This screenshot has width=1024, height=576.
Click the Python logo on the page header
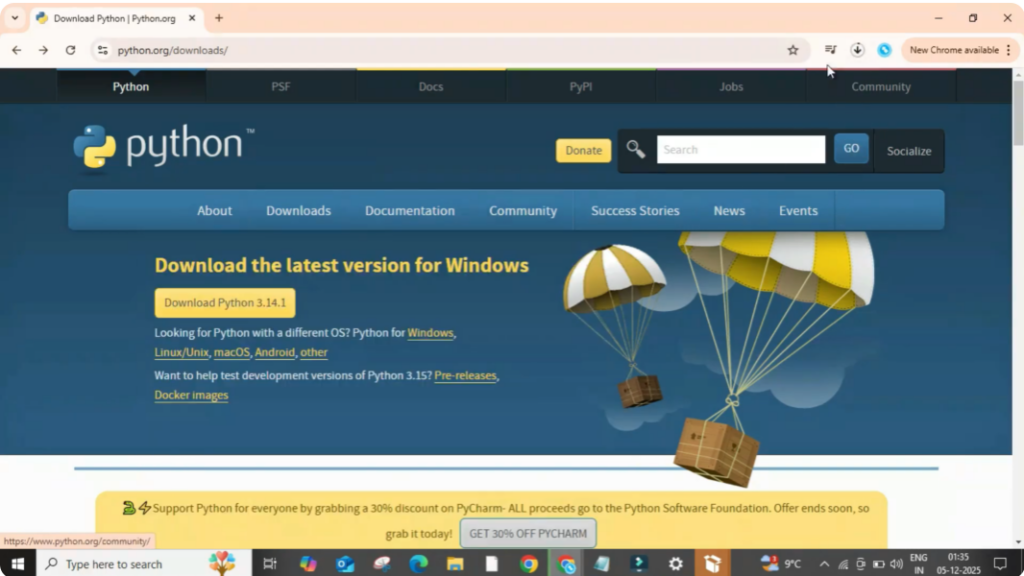click(x=97, y=146)
